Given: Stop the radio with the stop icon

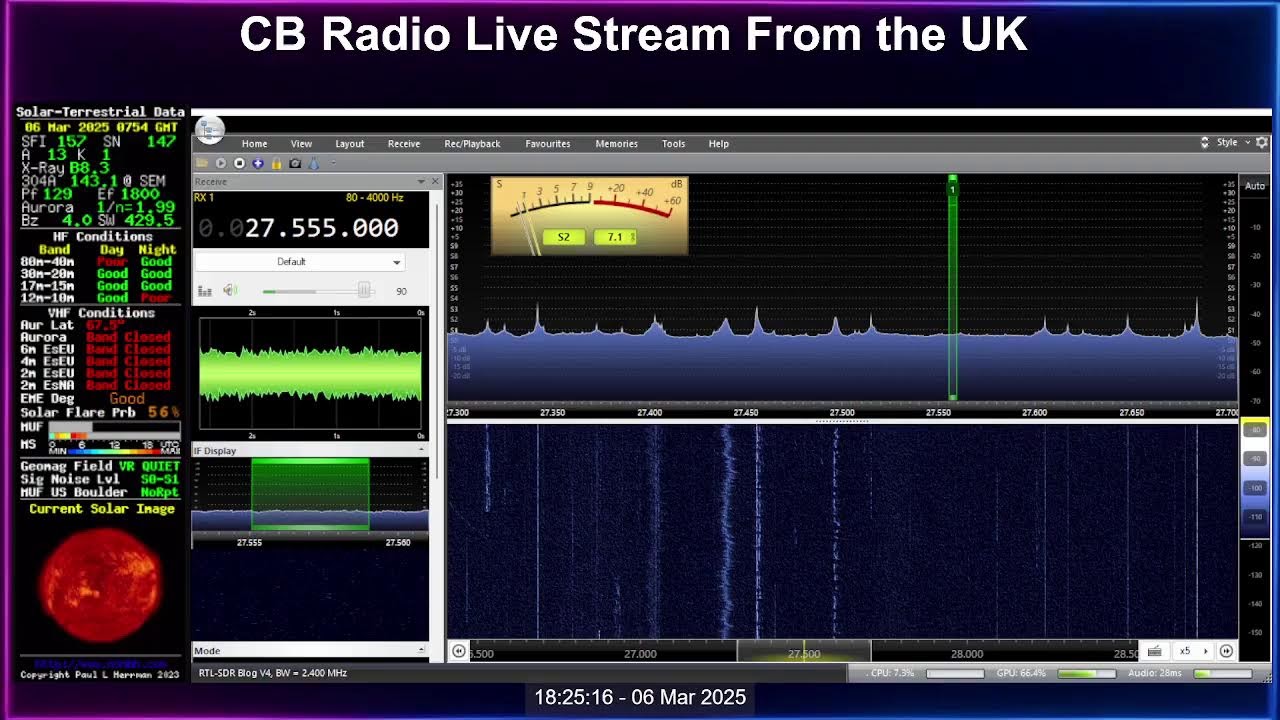Looking at the screenshot, I should point(239,163).
